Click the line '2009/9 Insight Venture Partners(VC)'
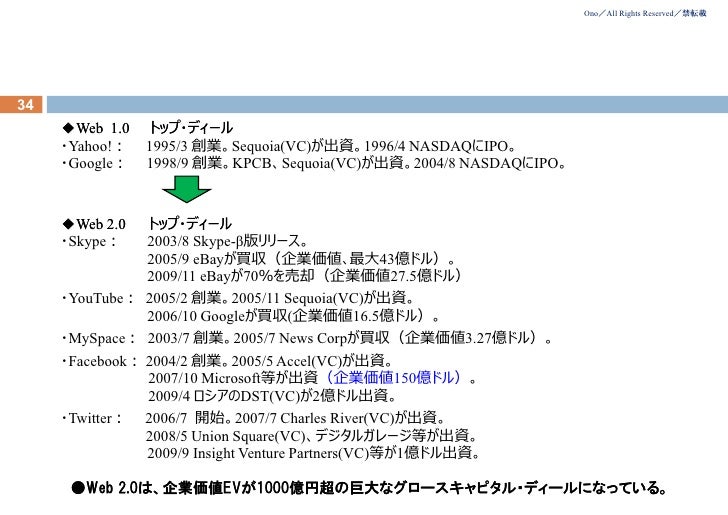Viewport: 728px width, 515px height. (x=313, y=453)
